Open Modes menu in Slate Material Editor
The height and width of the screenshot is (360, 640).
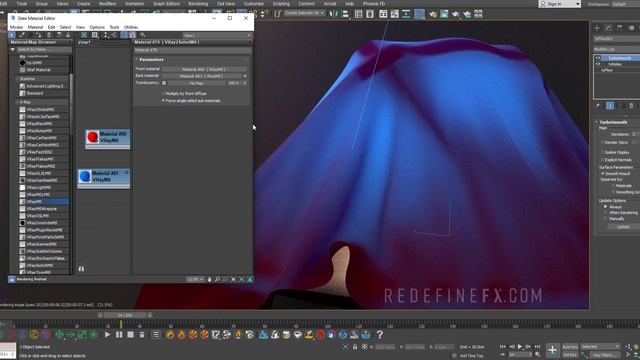pyautogui.click(x=16, y=27)
